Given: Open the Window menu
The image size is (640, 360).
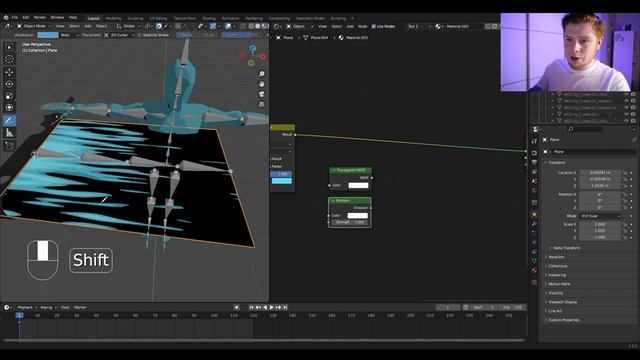Looking at the screenshot, I should [57, 18].
